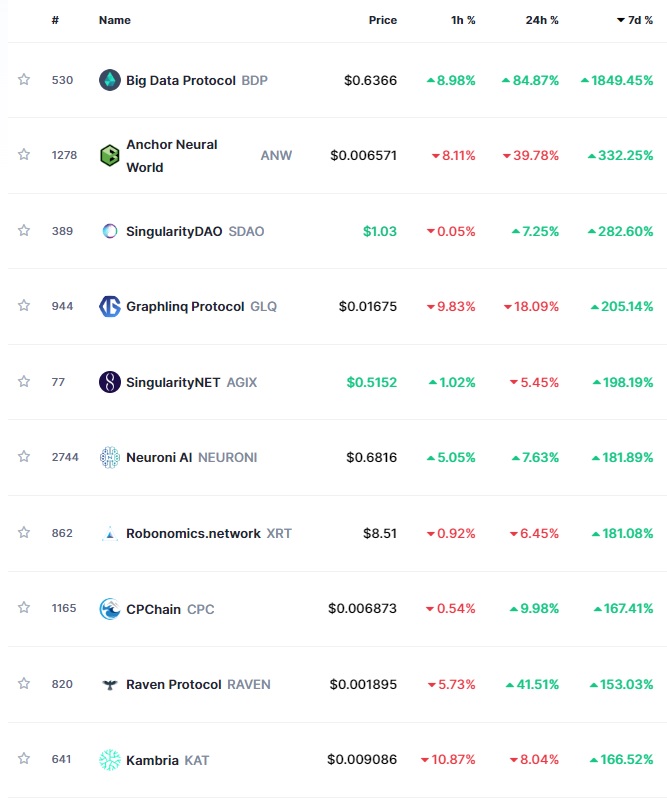Click the Kambria snowflake logo

pos(110,760)
